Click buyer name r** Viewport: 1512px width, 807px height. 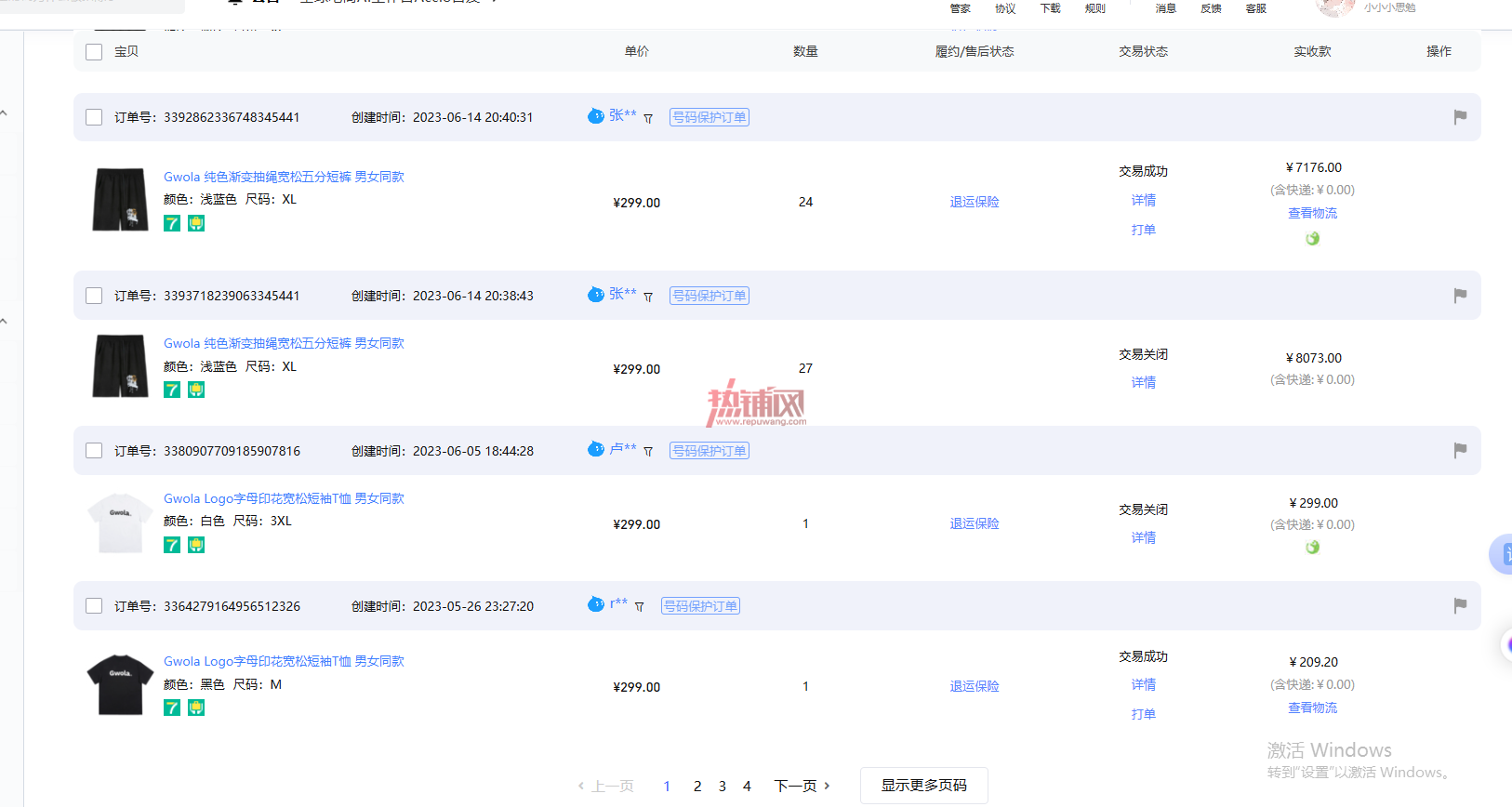tap(618, 603)
